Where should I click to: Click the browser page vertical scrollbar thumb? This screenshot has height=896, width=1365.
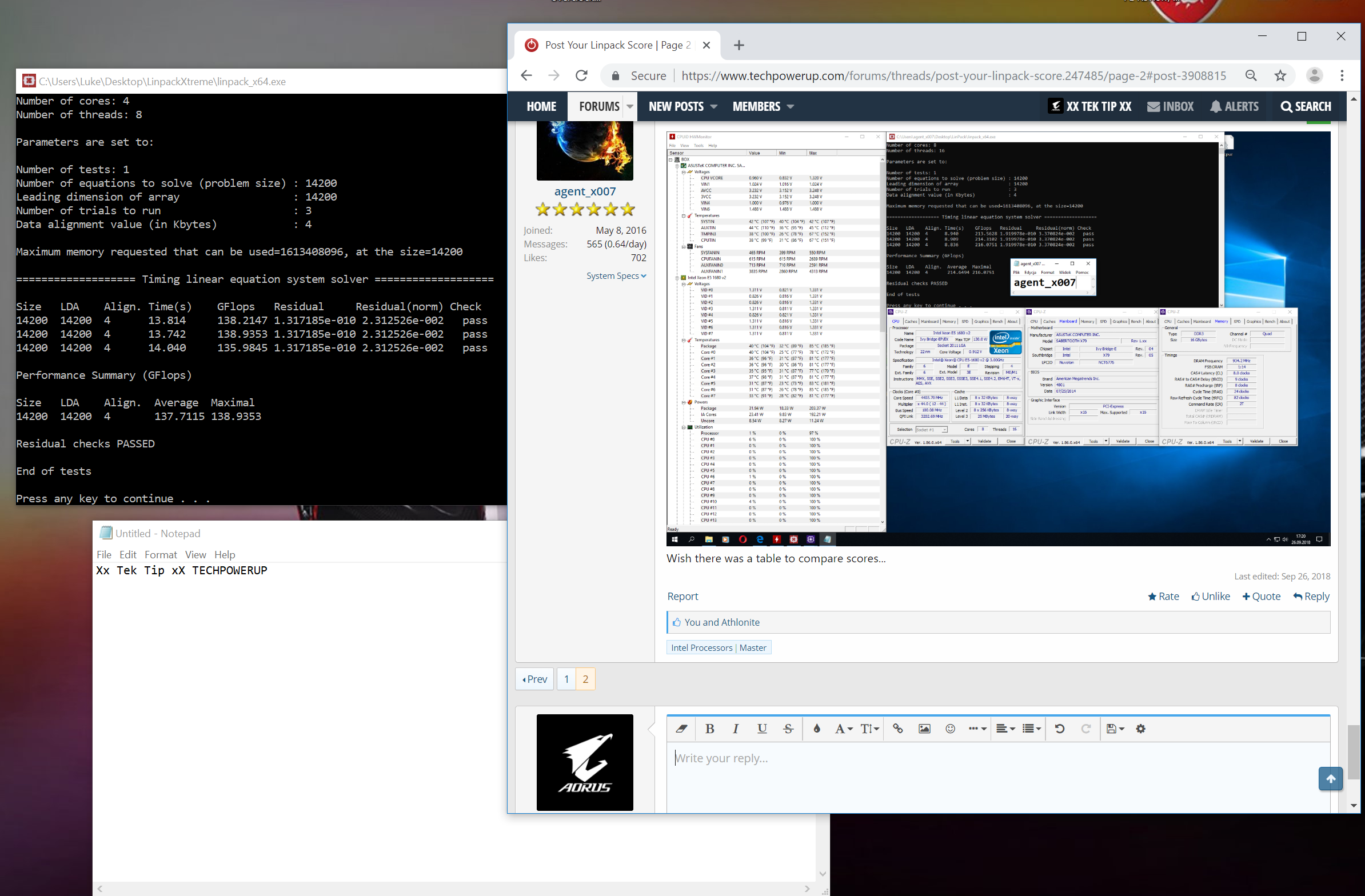tap(1354, 752)
